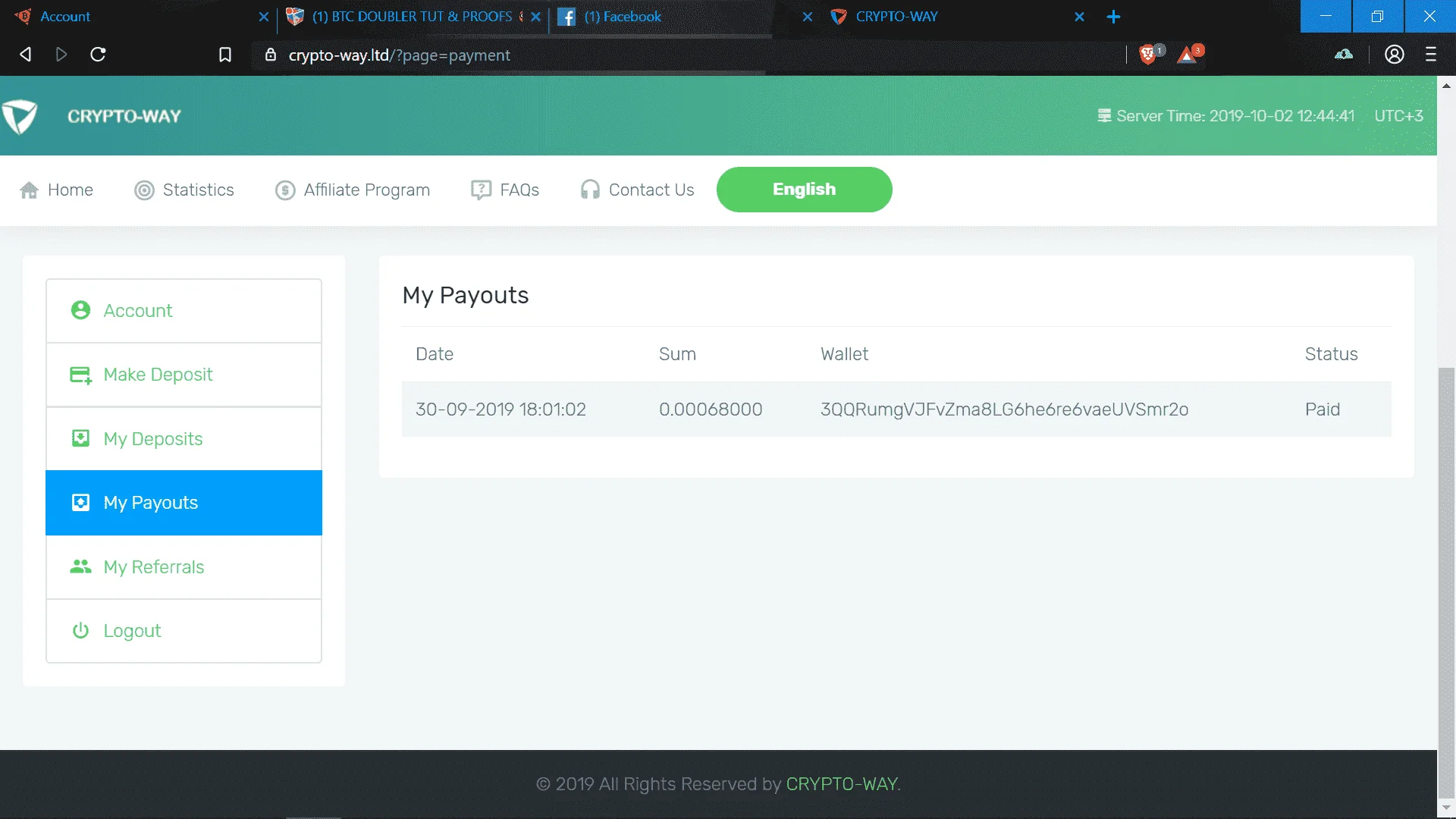The image size is (1456, 819).
Task: Close the Account tab
Action: click(x=264, y=17)
